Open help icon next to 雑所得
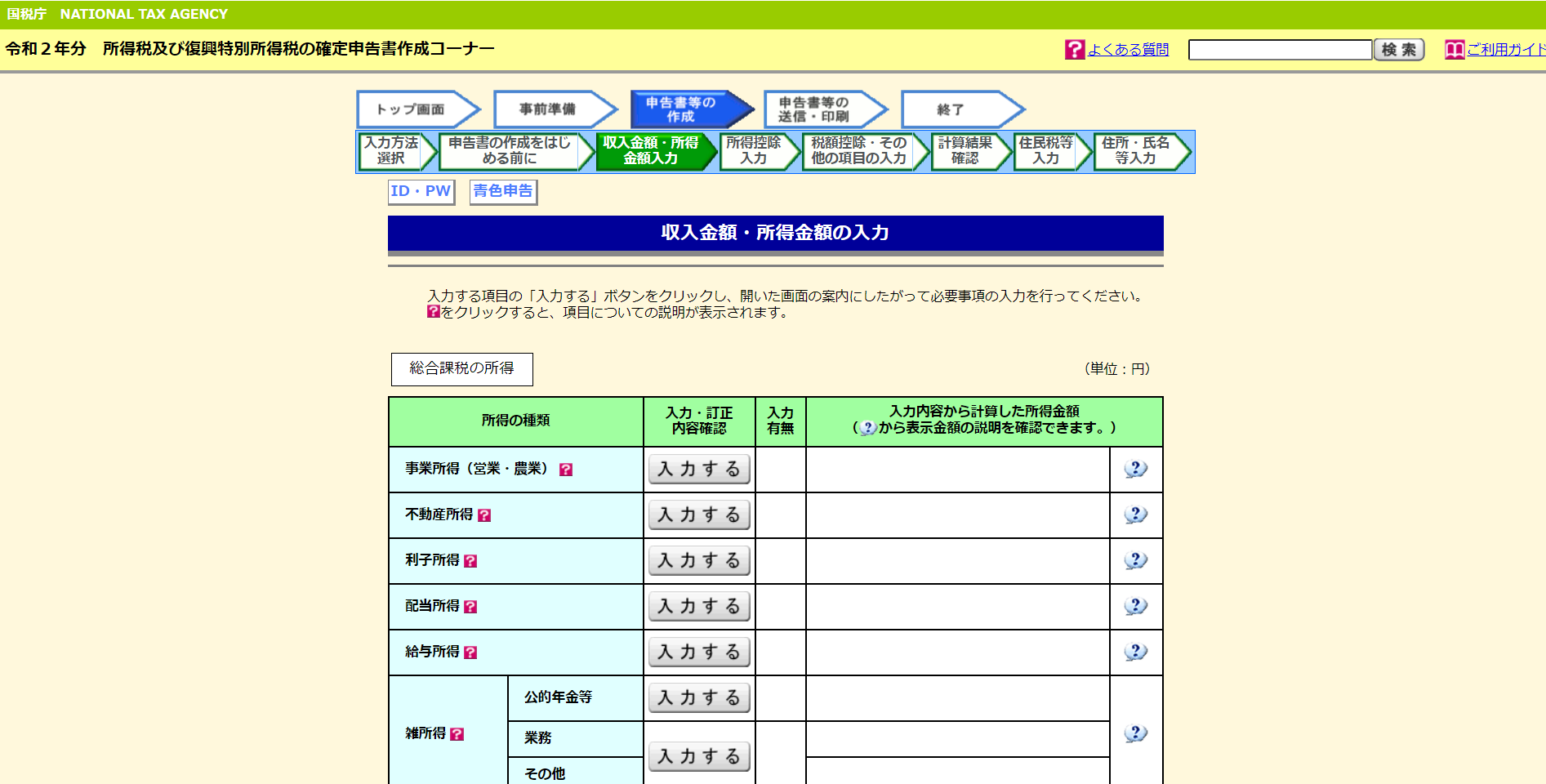This screenshot has width=1546, height=784. pos(457,734)
